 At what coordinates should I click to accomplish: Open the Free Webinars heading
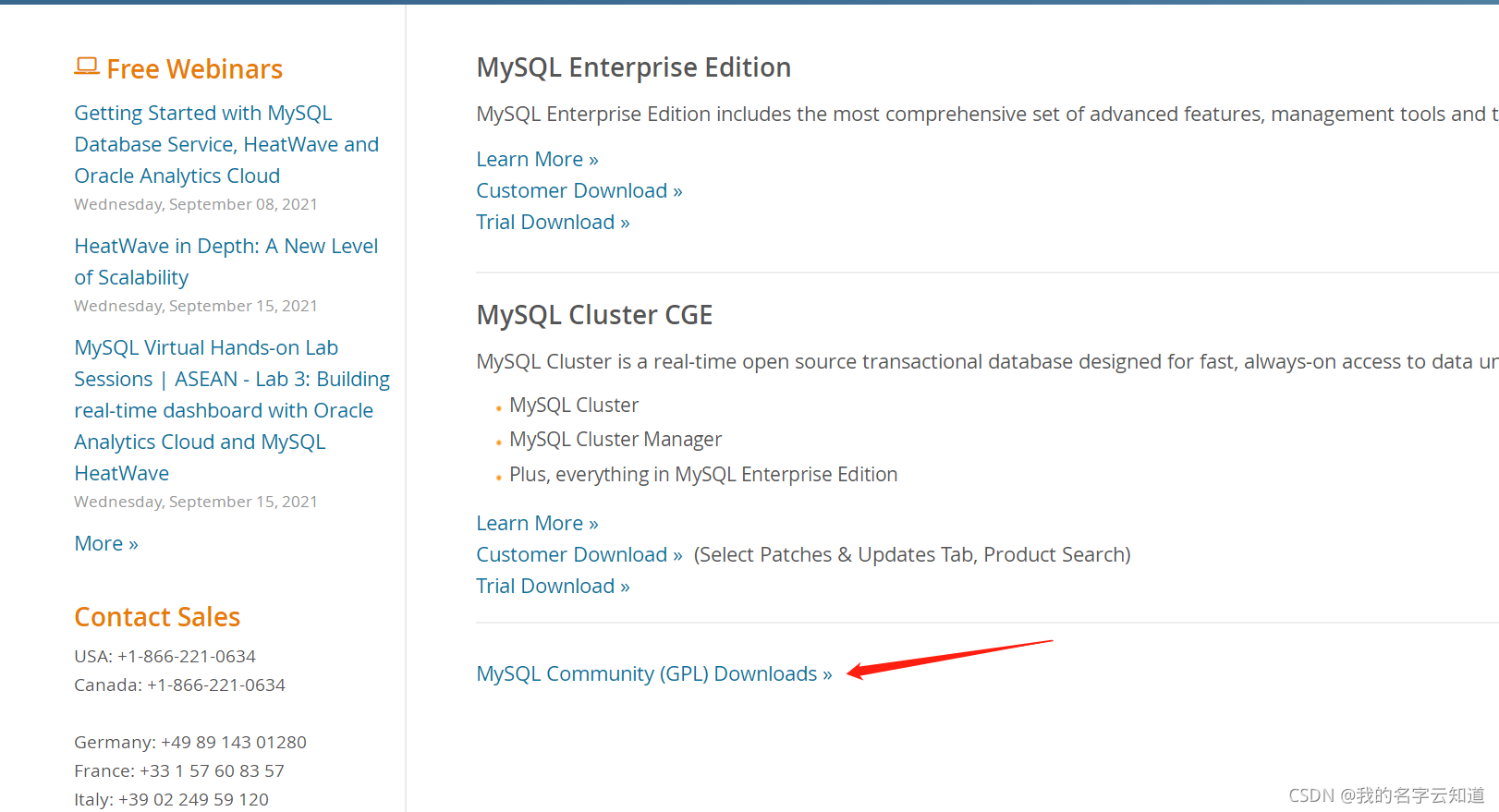tap(194, 69)
